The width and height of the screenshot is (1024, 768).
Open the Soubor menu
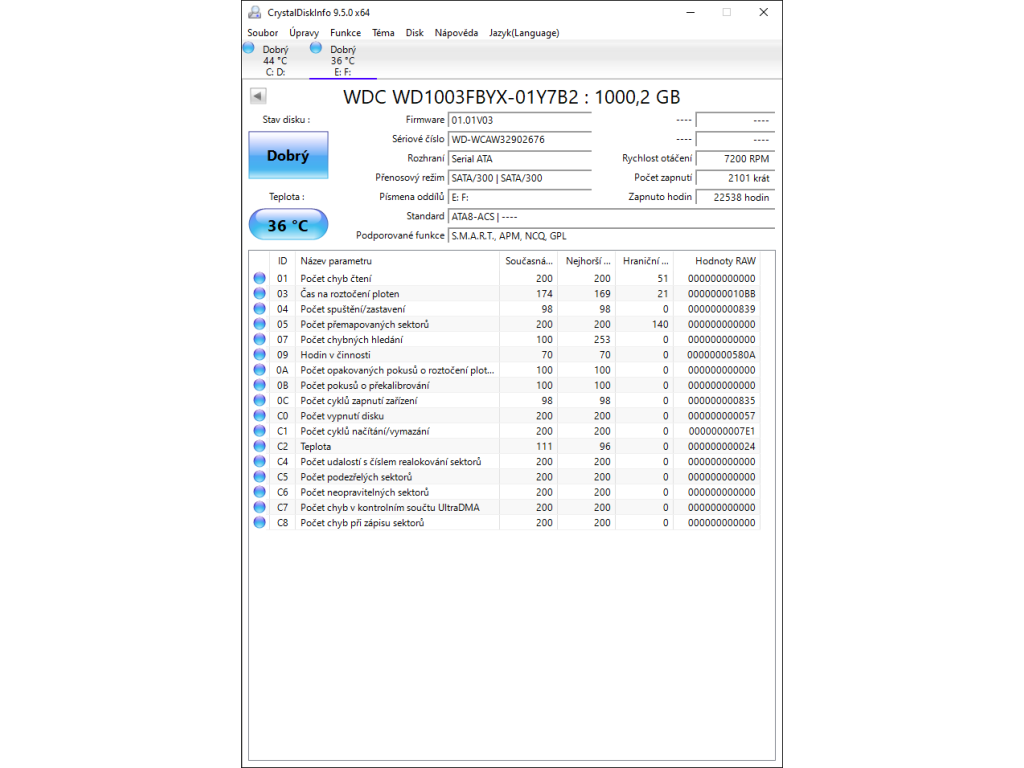coord(263,33)
